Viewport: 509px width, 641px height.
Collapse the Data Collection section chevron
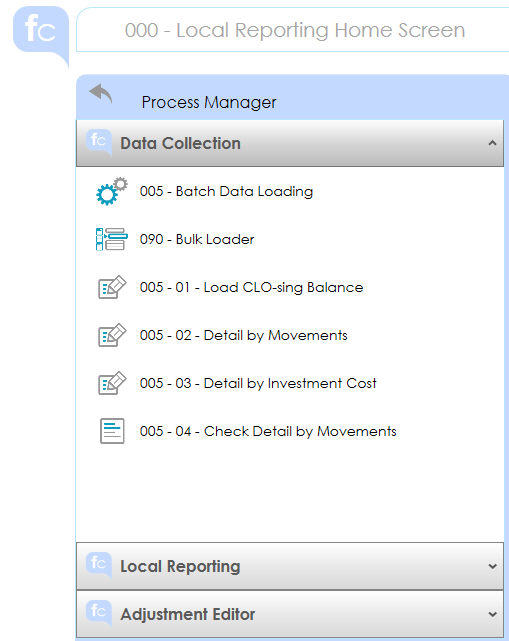[x=492, y=143]
